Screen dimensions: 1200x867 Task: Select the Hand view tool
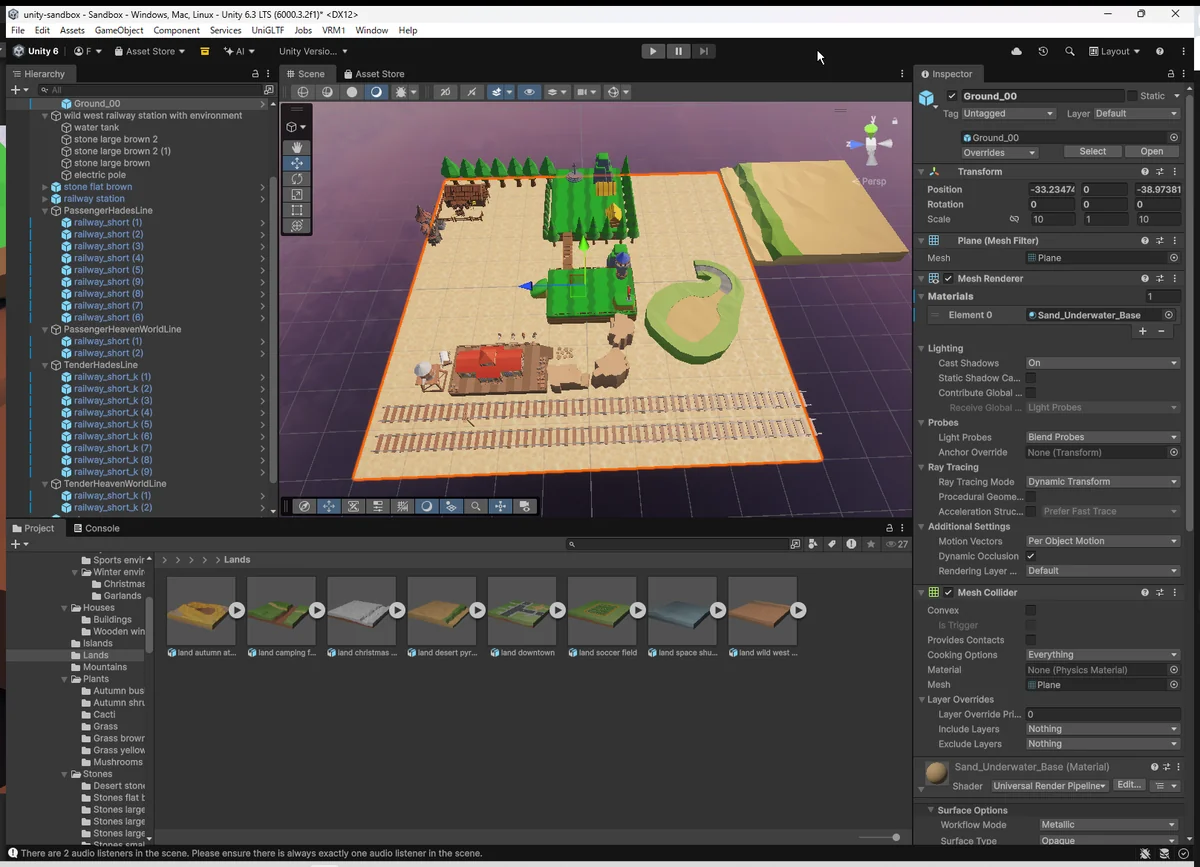pos(297,147)
